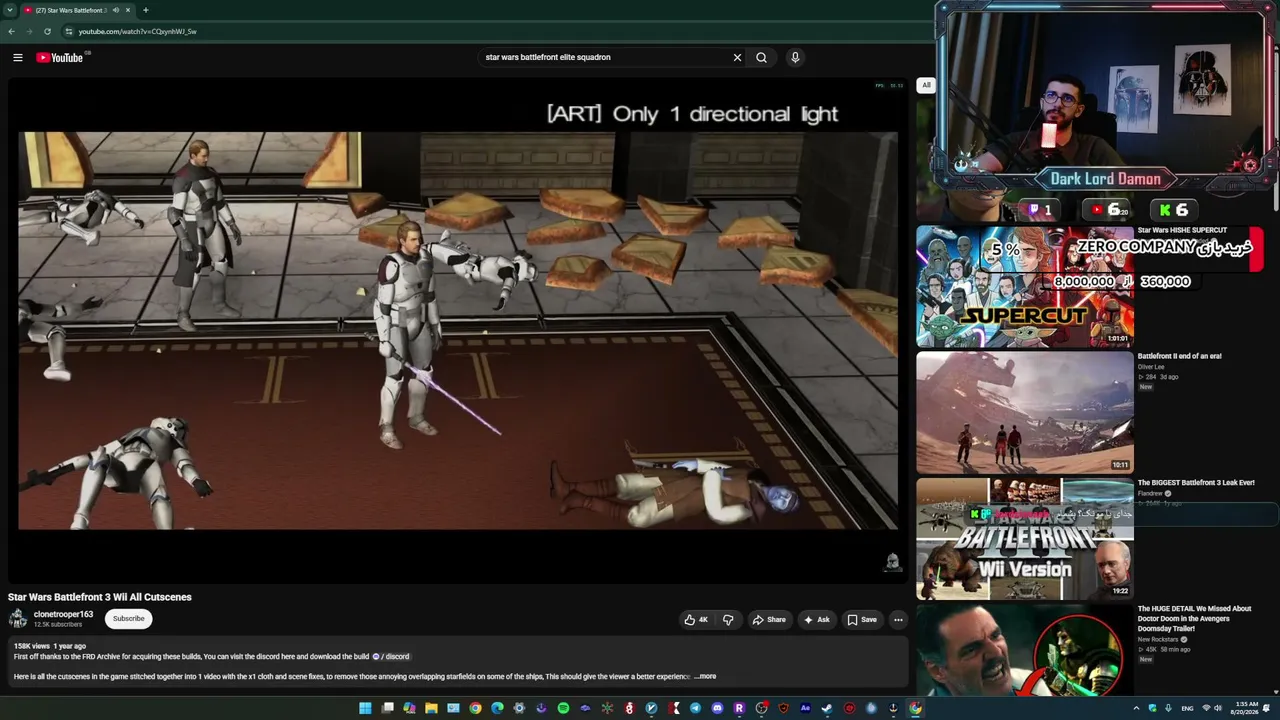This screenshot has width=1280, height=720.
Task: Open Telegram from the taskbar
Action: 695,708
